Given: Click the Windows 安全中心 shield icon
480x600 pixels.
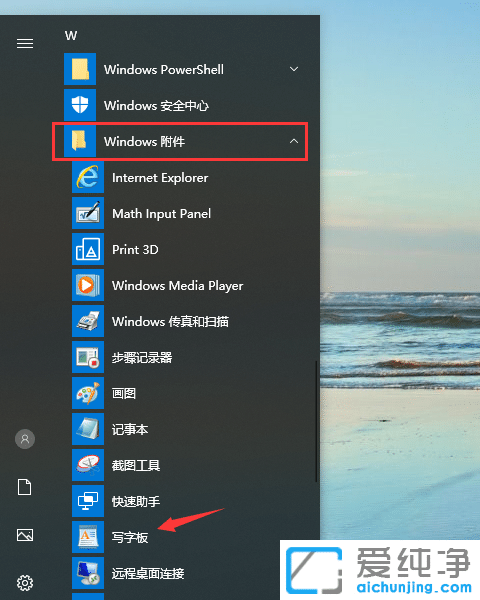Looking at the screenshot, I should [80, 105].
